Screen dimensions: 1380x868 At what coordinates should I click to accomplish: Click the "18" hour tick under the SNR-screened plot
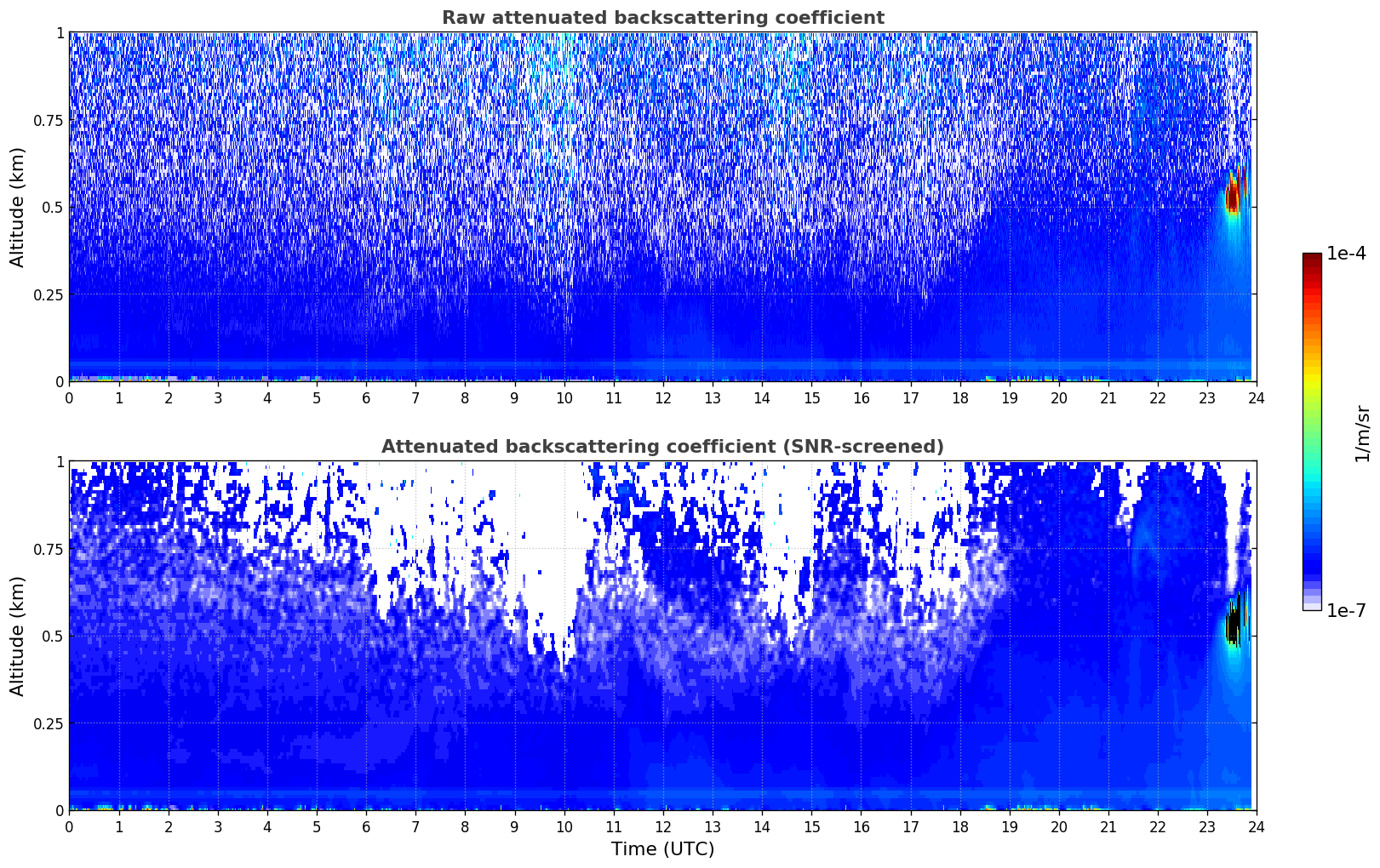click(959, 826)
